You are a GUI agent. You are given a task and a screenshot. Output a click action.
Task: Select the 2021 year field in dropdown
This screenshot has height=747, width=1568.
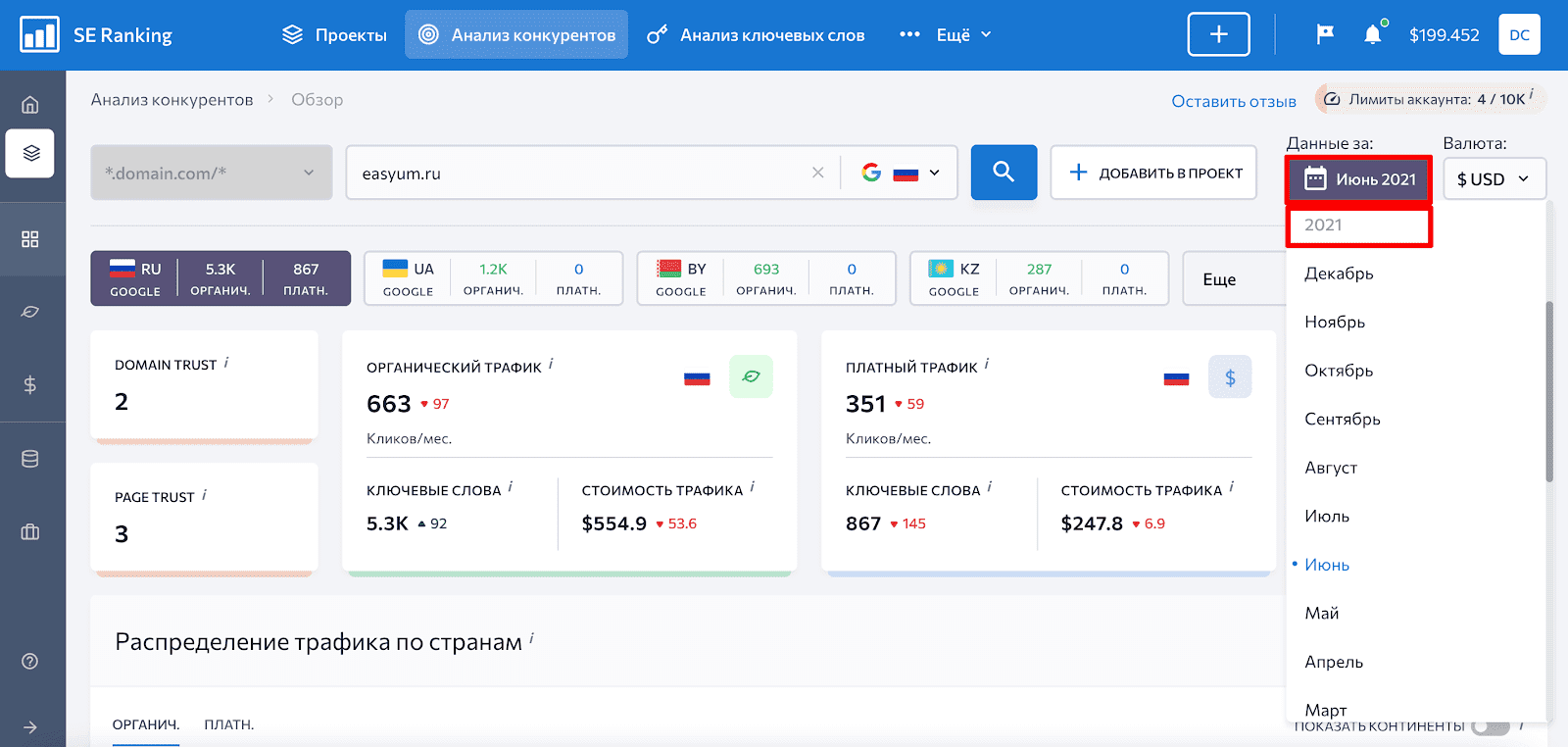[x=1359, y=225]
